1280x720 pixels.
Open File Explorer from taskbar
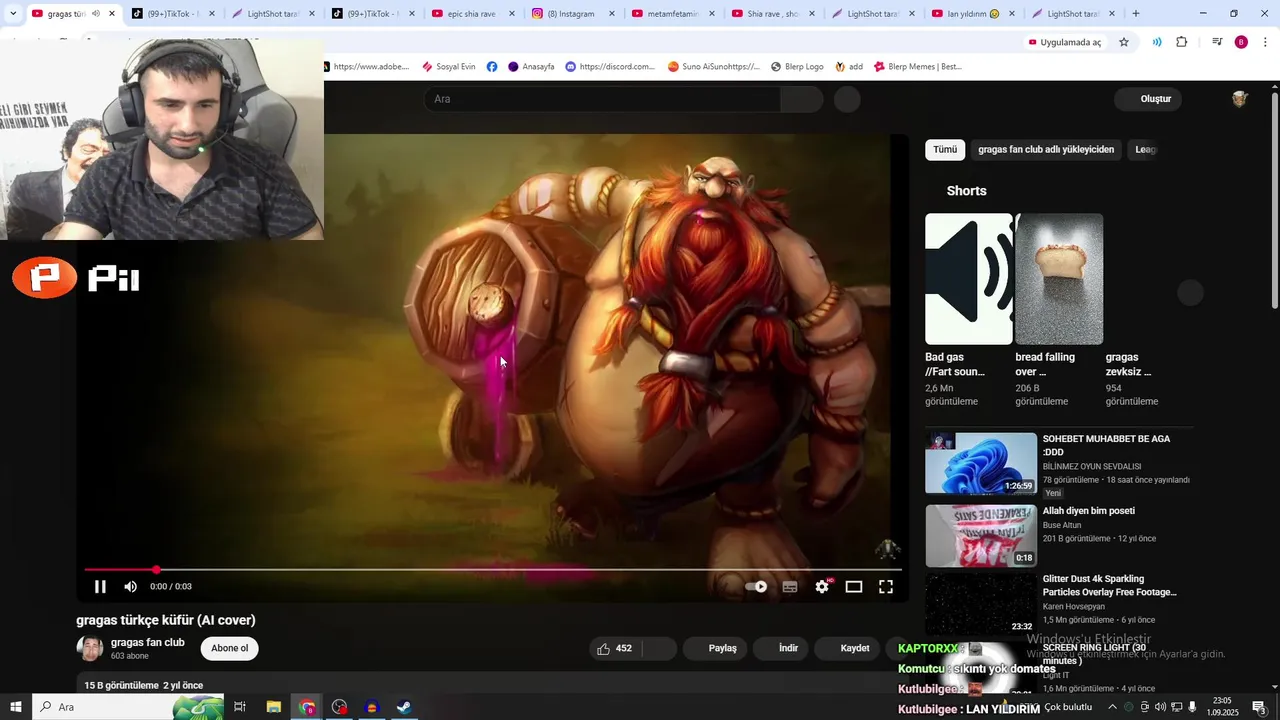tap(273, 707)
